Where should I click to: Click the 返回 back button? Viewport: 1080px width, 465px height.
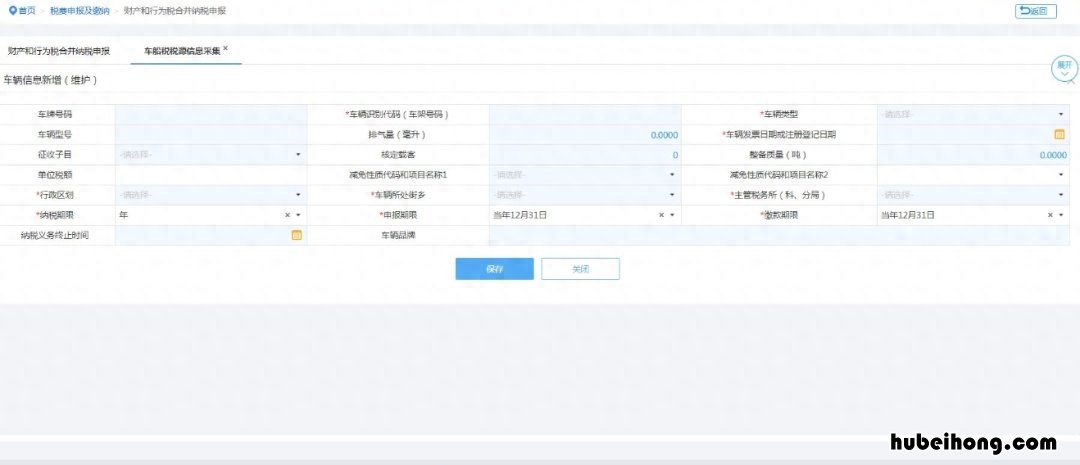tap(1035, 11)
